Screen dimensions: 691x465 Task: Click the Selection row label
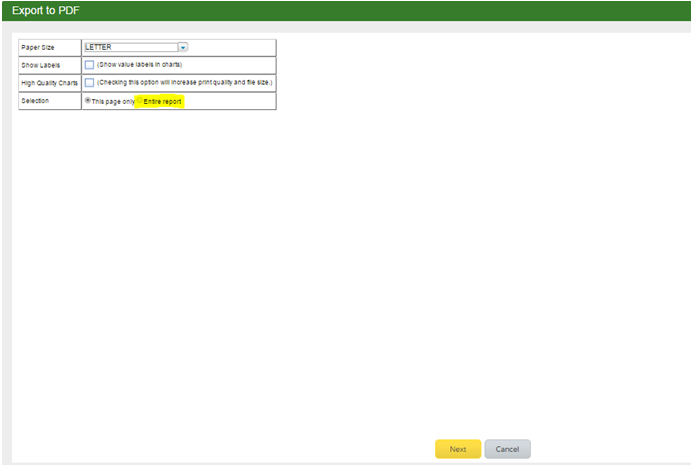click(x=35, y=100)
